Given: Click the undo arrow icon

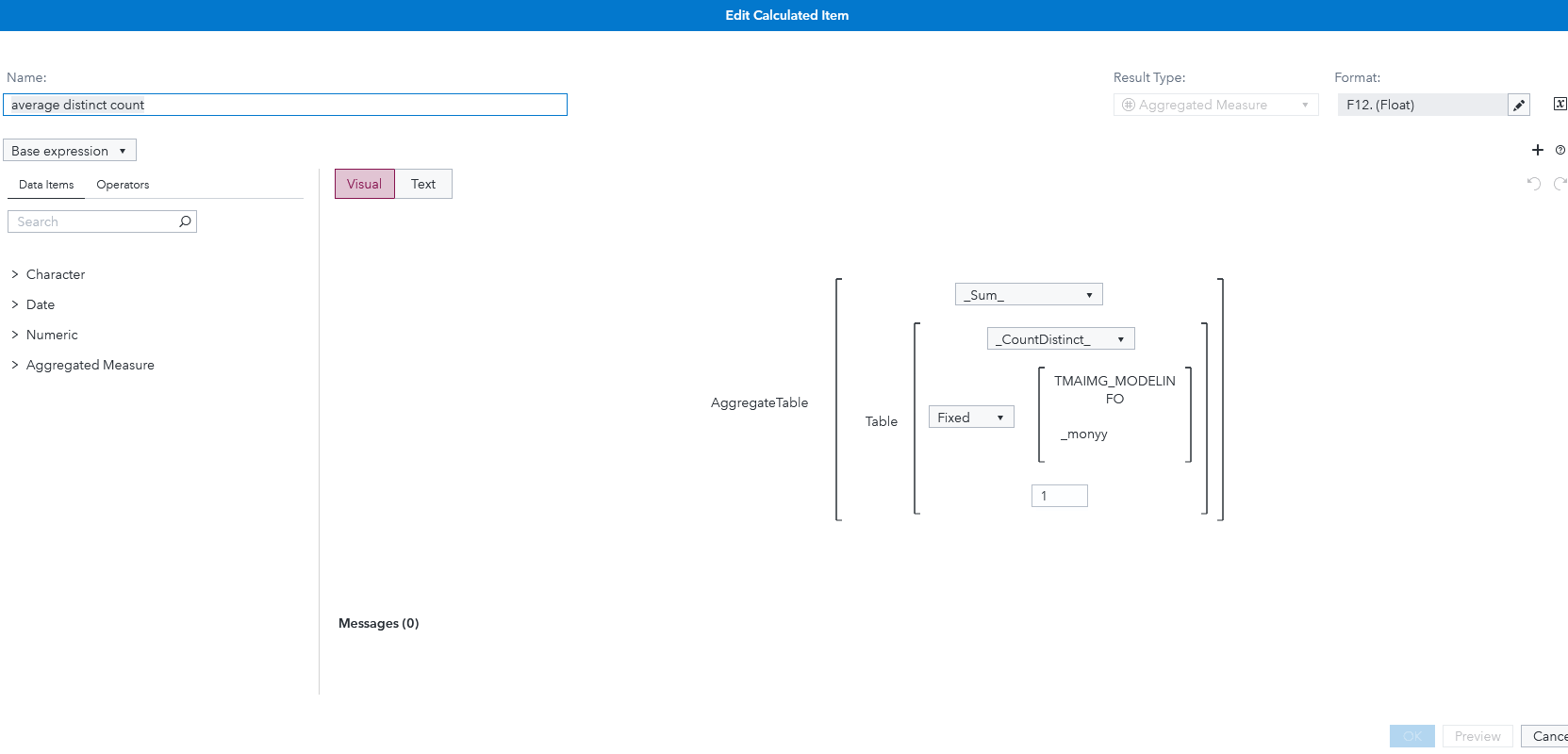Looking at the screenshot, I should 1534,184.
